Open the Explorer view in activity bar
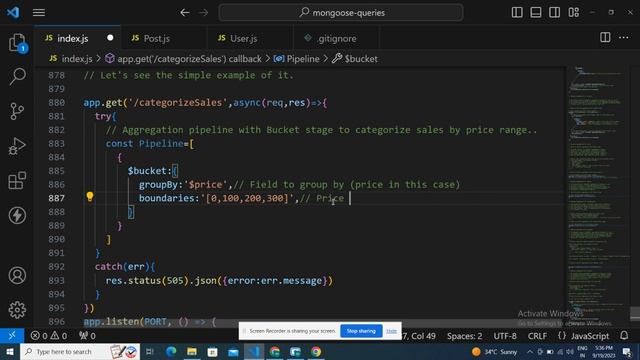This screenshot has height=360, width=640. click(17, 43)
